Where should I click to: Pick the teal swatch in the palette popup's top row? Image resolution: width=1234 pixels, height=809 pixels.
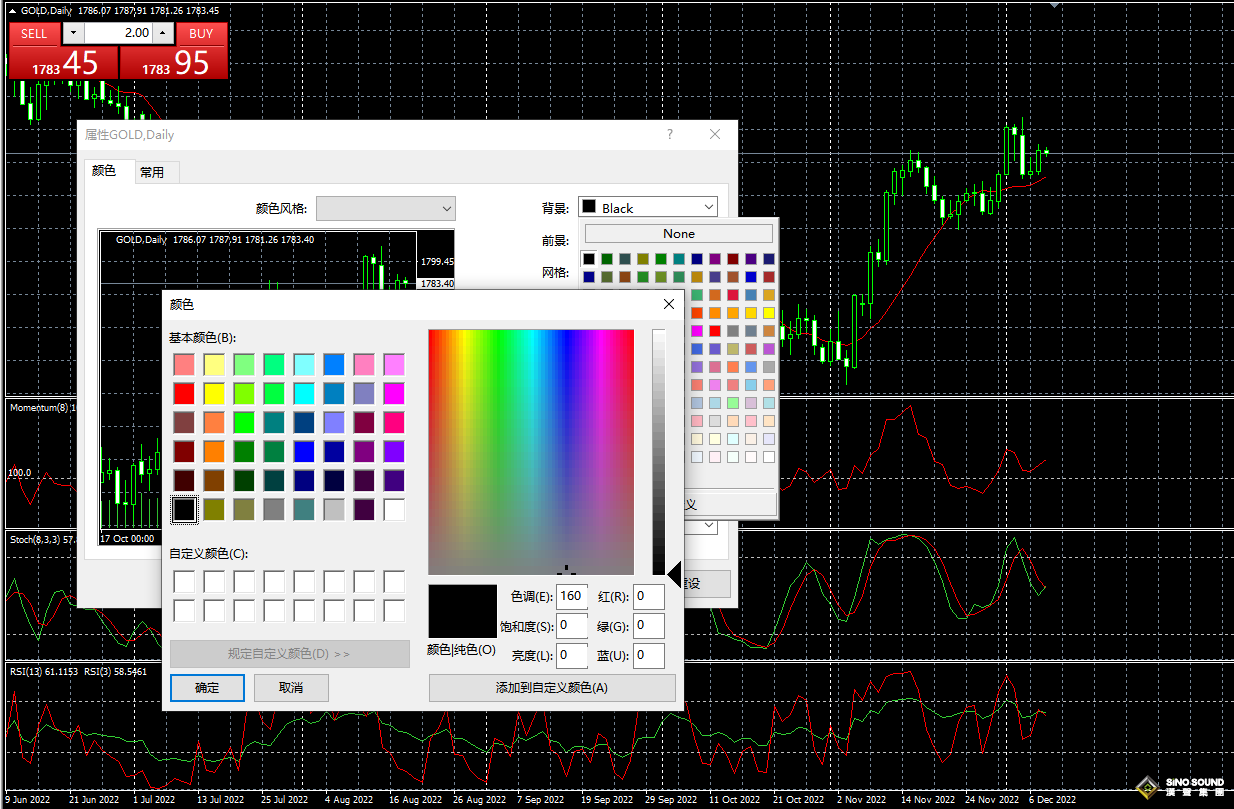pyautogui.click(x=679, y=259)
